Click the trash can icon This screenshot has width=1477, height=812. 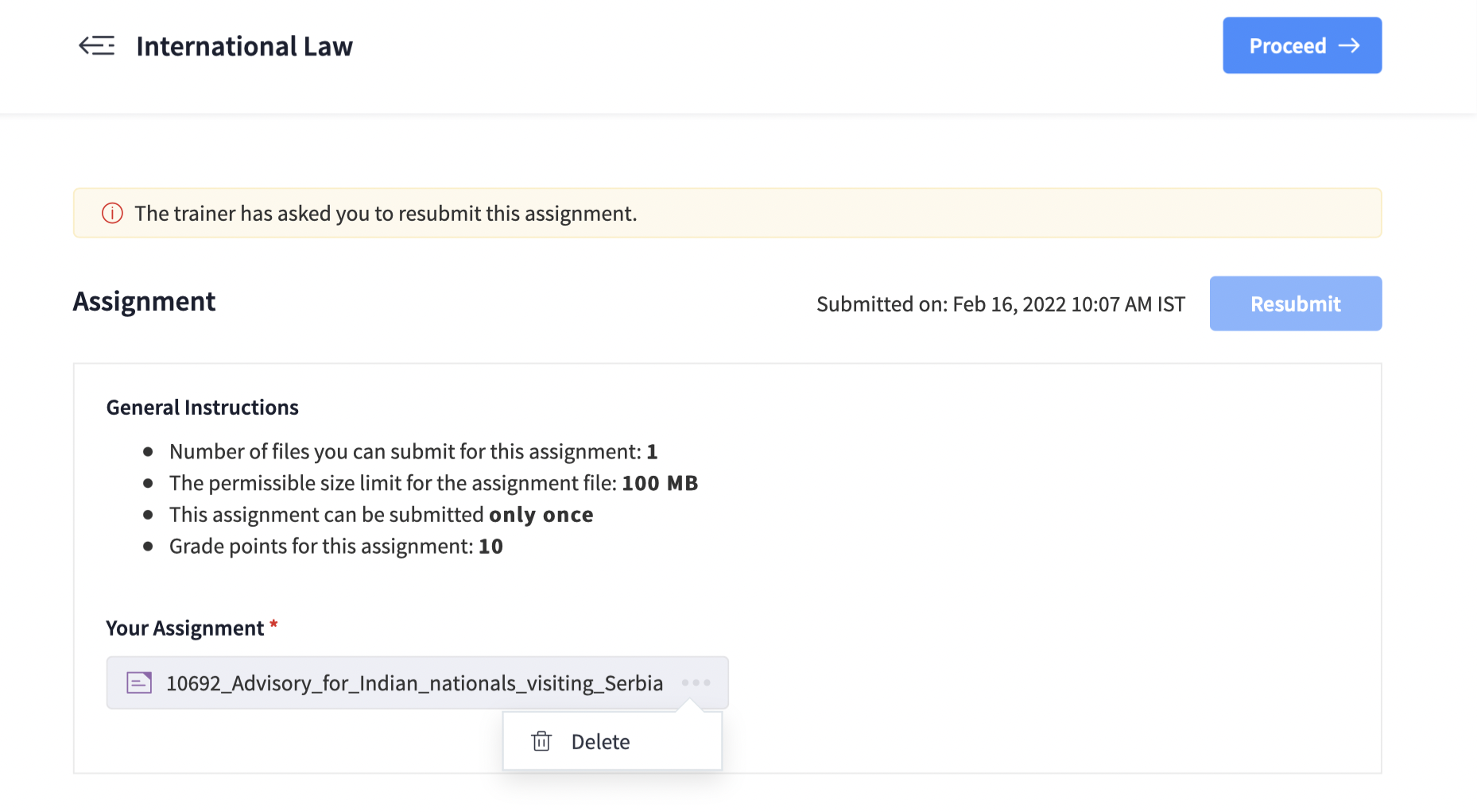[541, 741]
